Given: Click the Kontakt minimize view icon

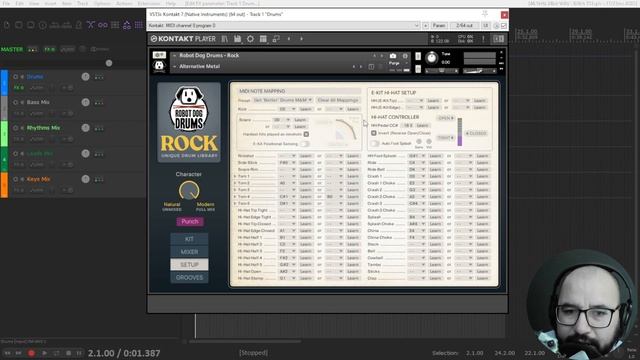Looking at the screenshot, I should point(276,39).
